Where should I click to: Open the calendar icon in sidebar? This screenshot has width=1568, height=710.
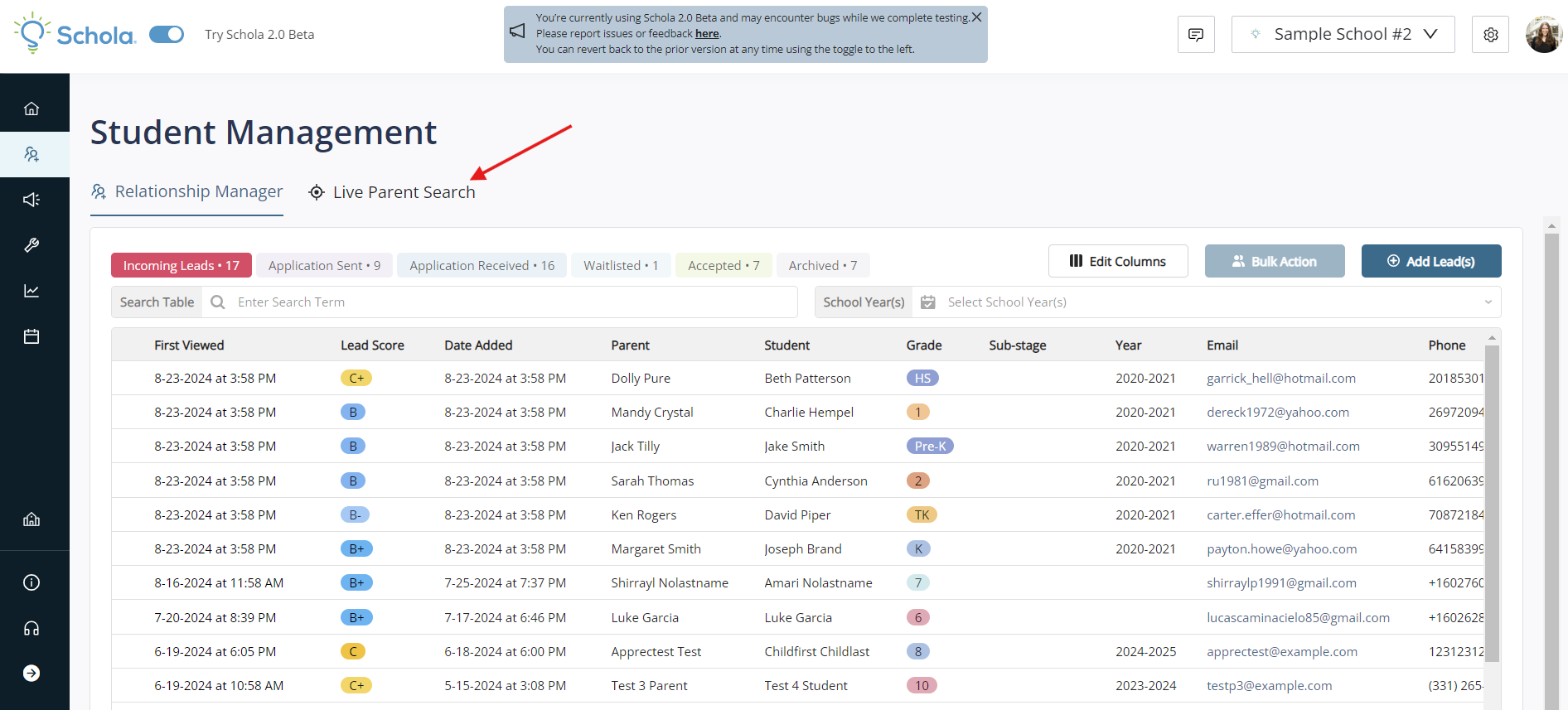(x=31, y=336)
